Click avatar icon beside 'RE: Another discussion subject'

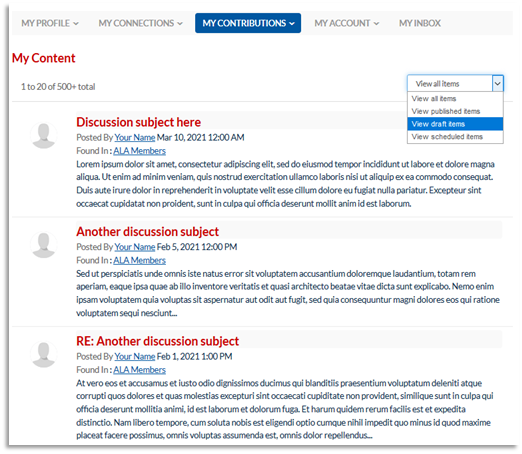44,354
